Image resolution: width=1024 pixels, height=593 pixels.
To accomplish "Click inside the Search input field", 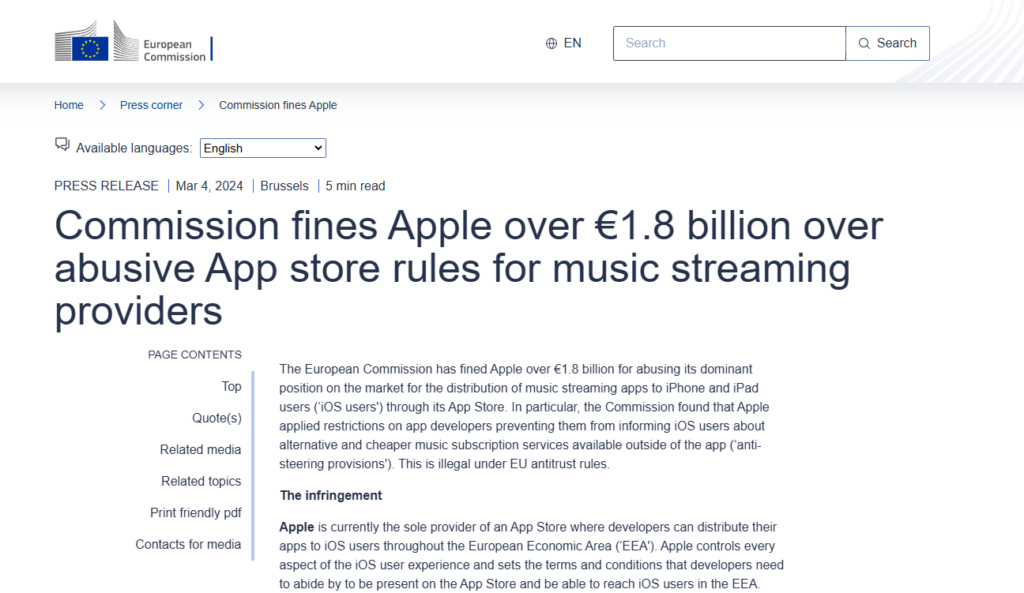I will (x=729, y=43).
